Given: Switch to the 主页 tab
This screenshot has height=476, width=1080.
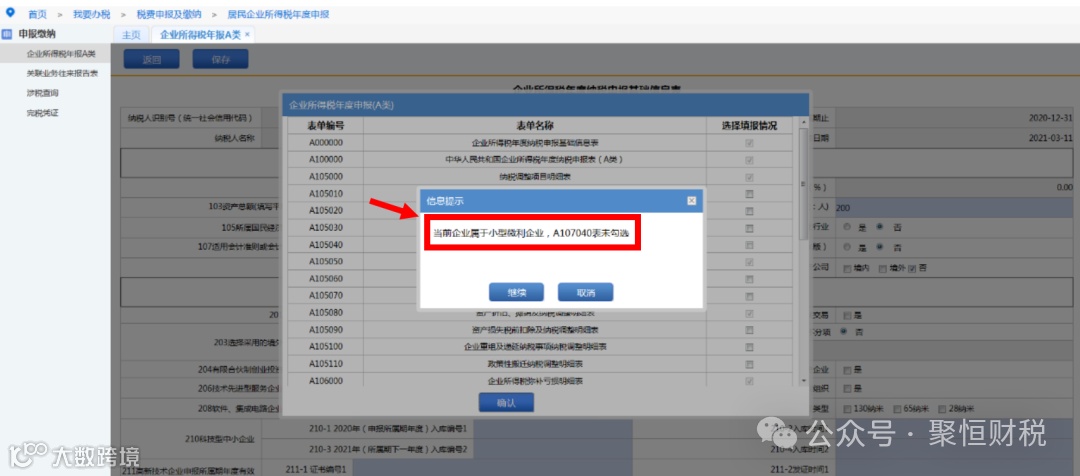Looking at the screenshot, I should coord(131,34).
